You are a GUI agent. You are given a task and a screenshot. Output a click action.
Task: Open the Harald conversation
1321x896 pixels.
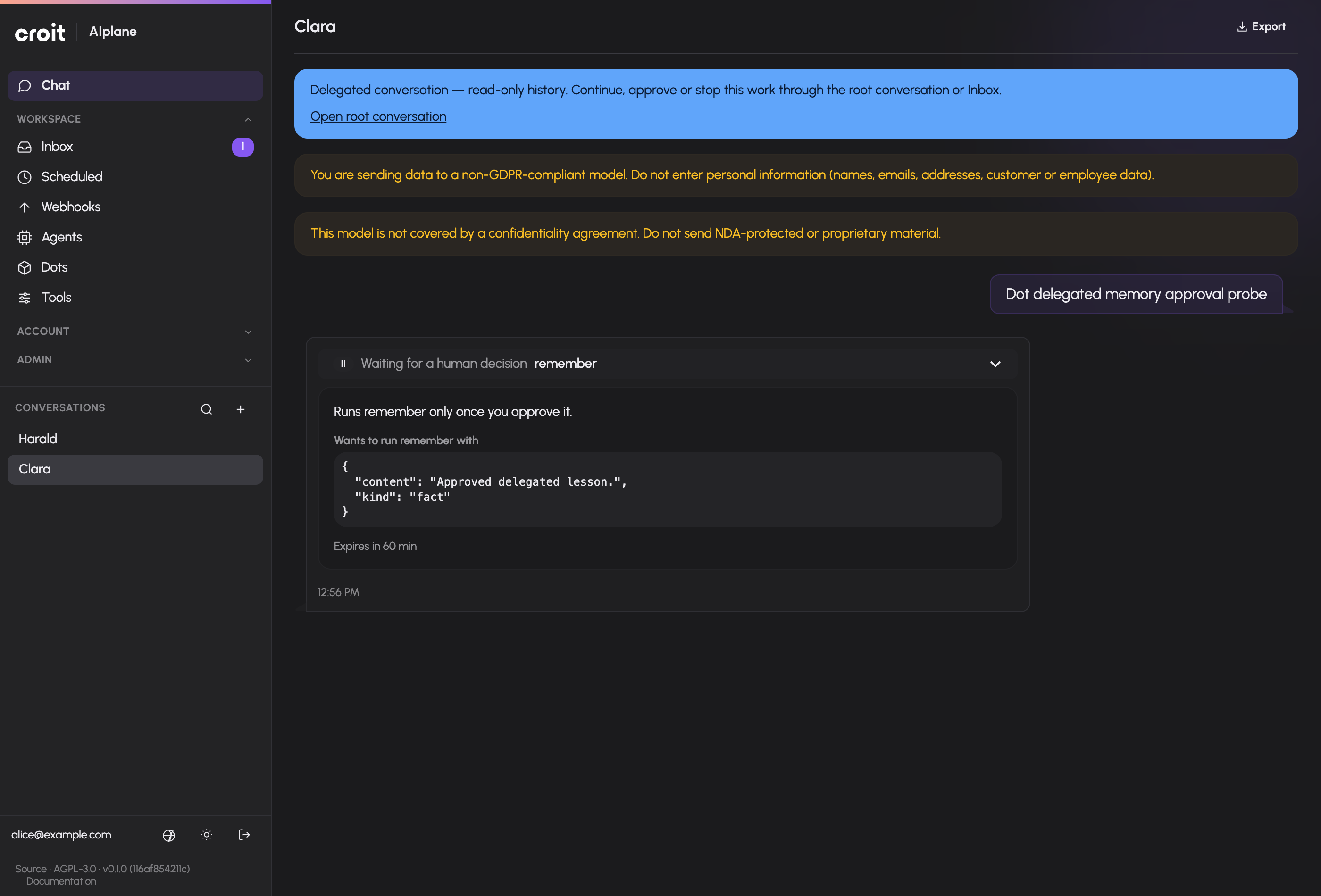click(135, 439)
